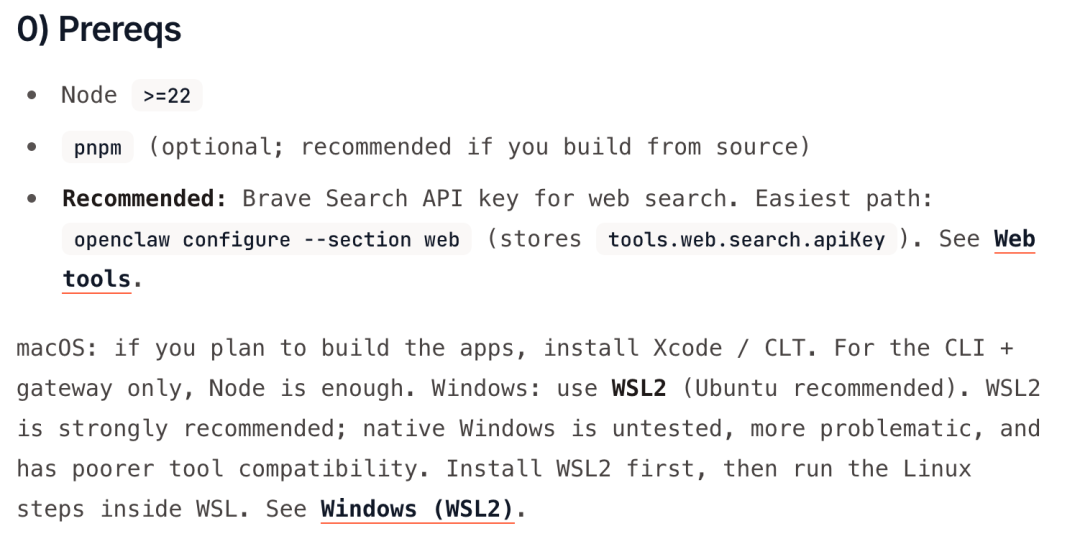1080x549 pixels.
Task: Click the "tools.web.search.apiKey" code snippet
Action: pos(746,240)
